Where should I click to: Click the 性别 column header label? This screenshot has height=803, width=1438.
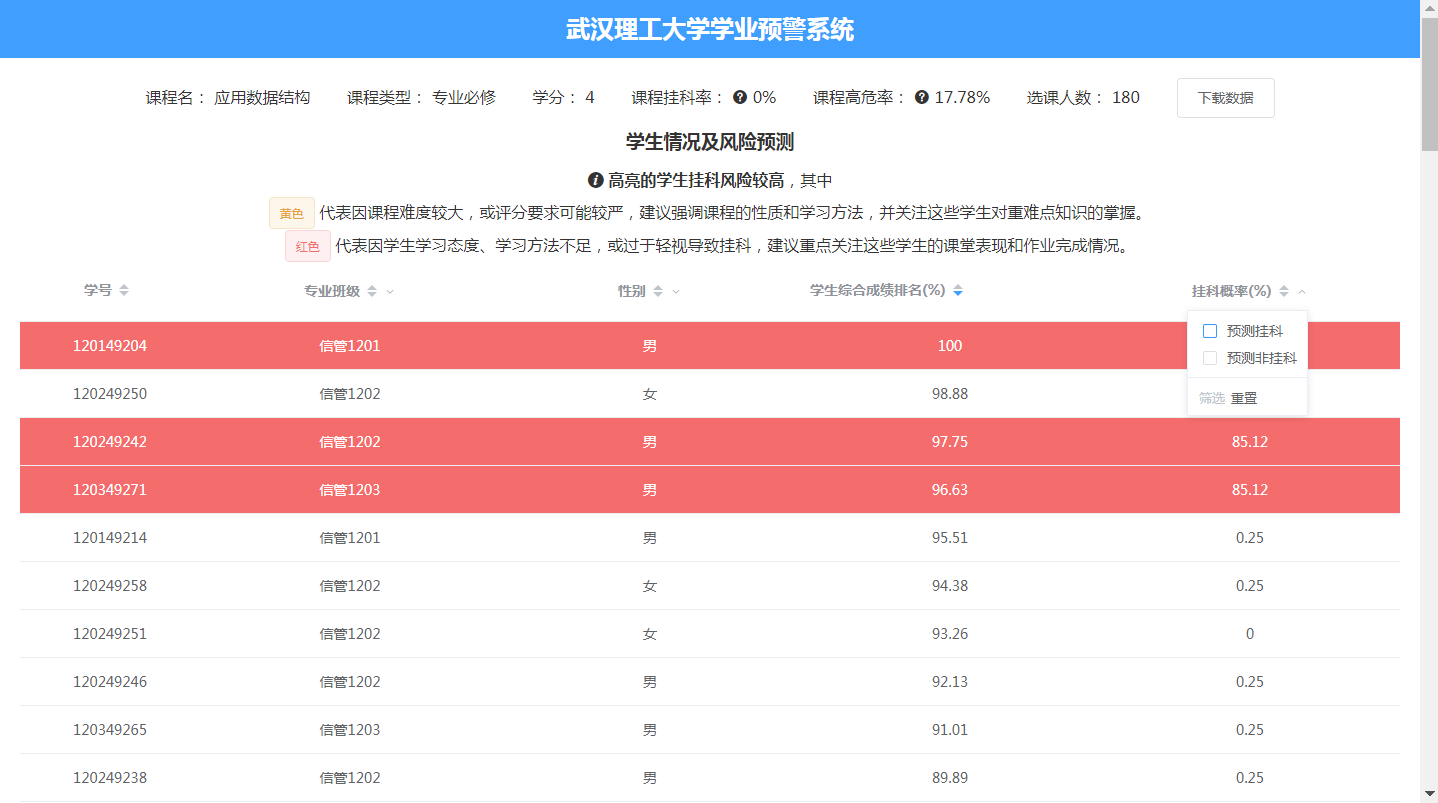[x=632, y=291]
